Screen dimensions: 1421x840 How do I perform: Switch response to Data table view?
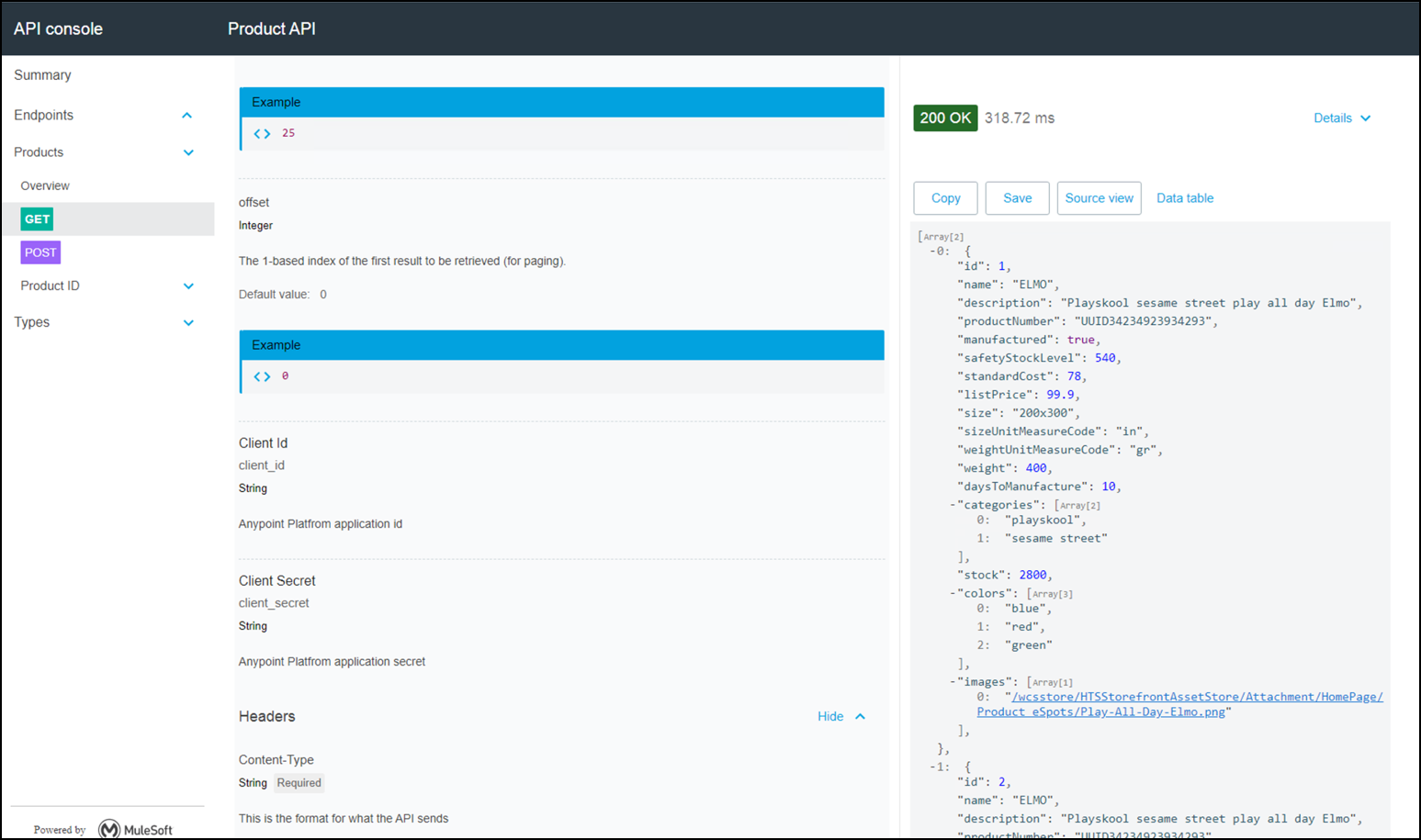pyautogui.click(x=1185, y=198)
